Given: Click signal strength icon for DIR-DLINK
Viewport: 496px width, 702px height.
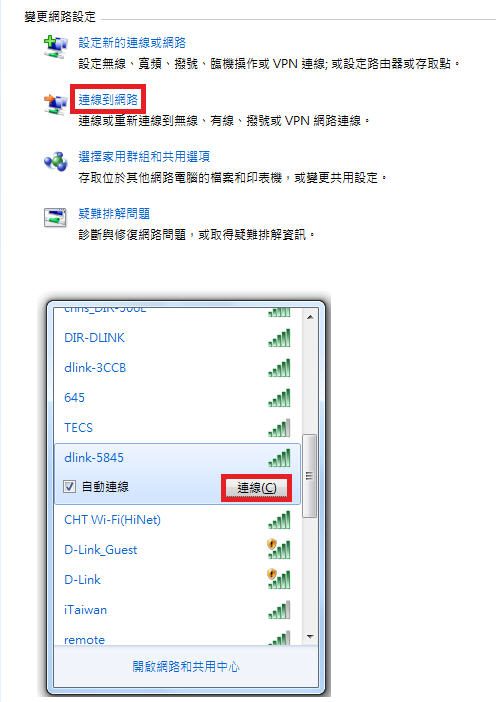Looking at the screenshot, I should tap(279, 338).
